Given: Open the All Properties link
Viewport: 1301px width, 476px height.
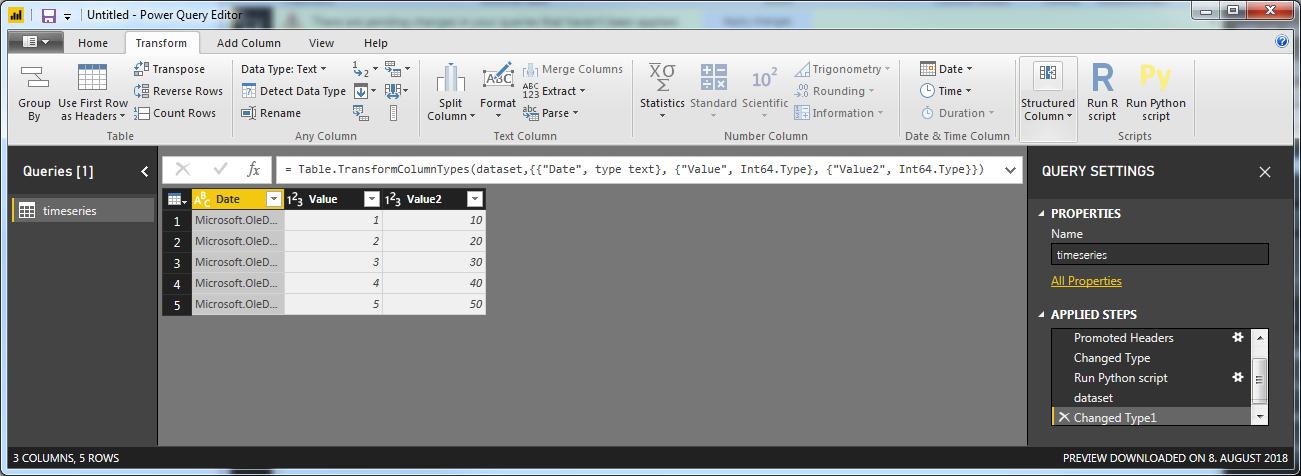Looking at the screenshot, I should (1086, 281).
